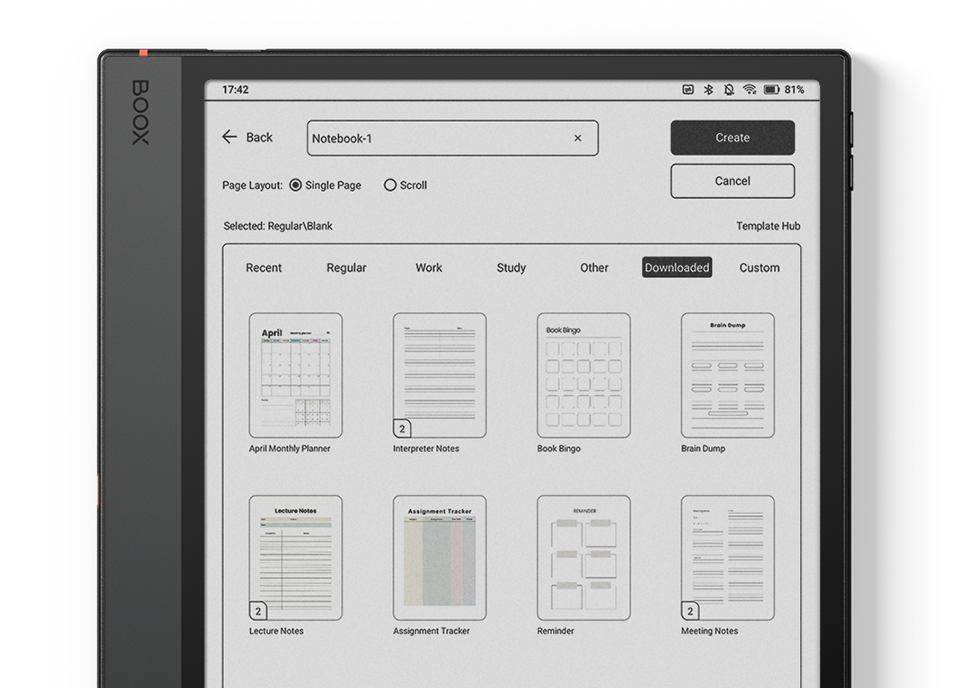Switch to the Custom tab

pos(760,267)
